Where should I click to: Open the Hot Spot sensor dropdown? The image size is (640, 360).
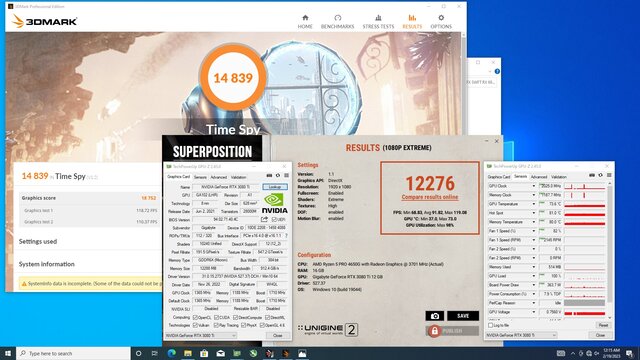click(533, 213)
